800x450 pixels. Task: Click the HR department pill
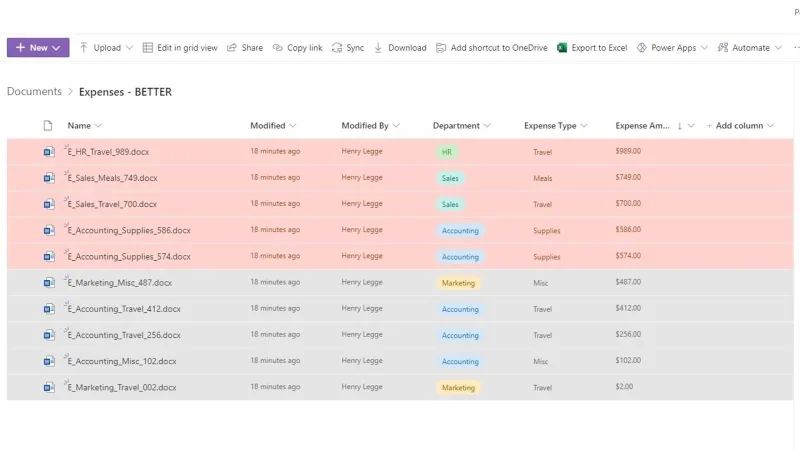[447, 152]
